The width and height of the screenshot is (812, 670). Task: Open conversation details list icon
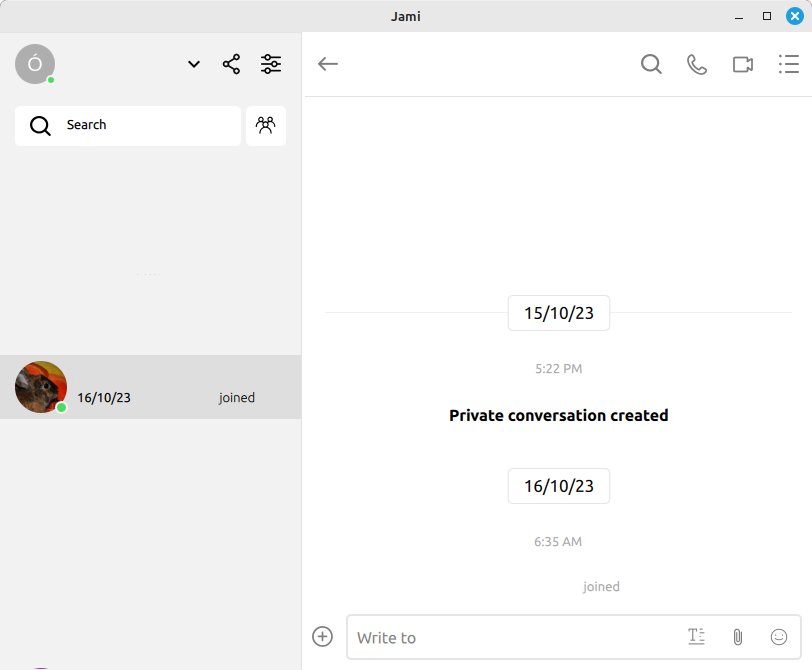(x=789, y=64)
